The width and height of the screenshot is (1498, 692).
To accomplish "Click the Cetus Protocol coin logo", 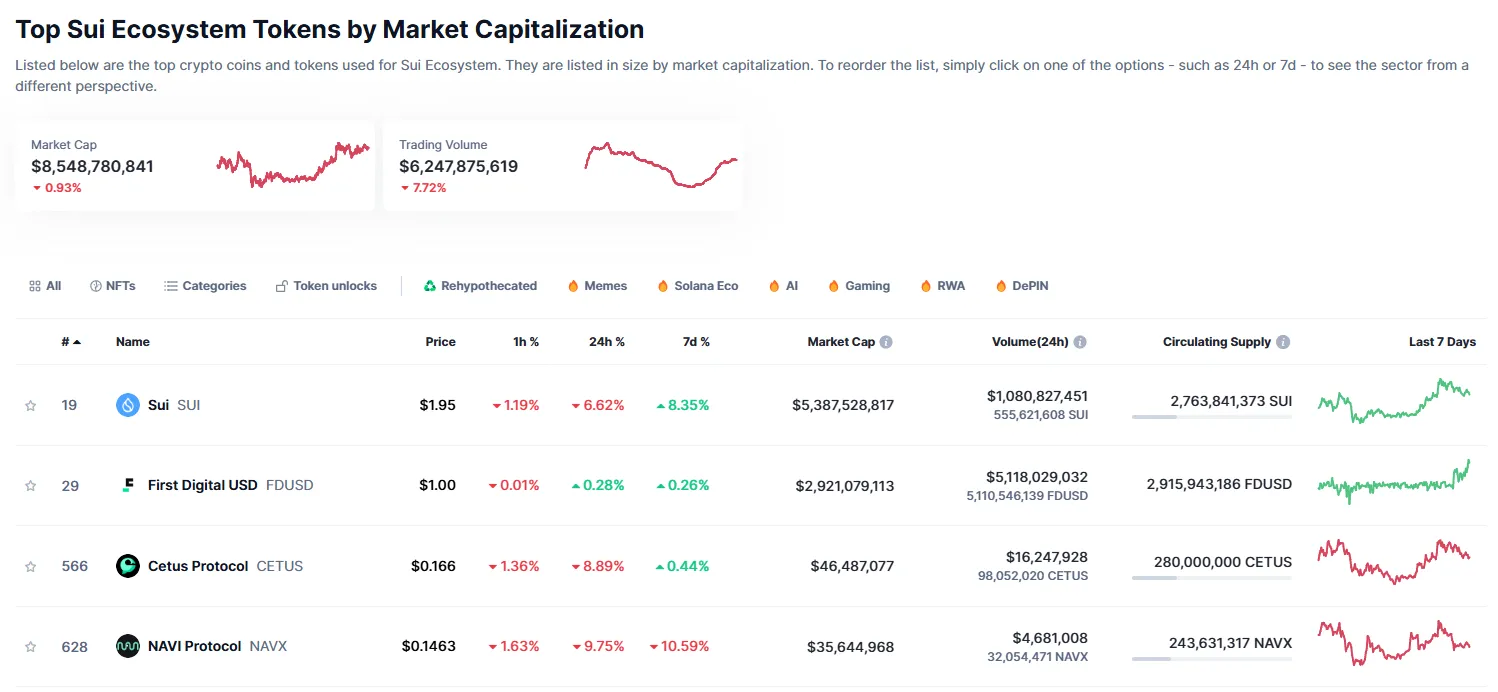I will [128, 565].
